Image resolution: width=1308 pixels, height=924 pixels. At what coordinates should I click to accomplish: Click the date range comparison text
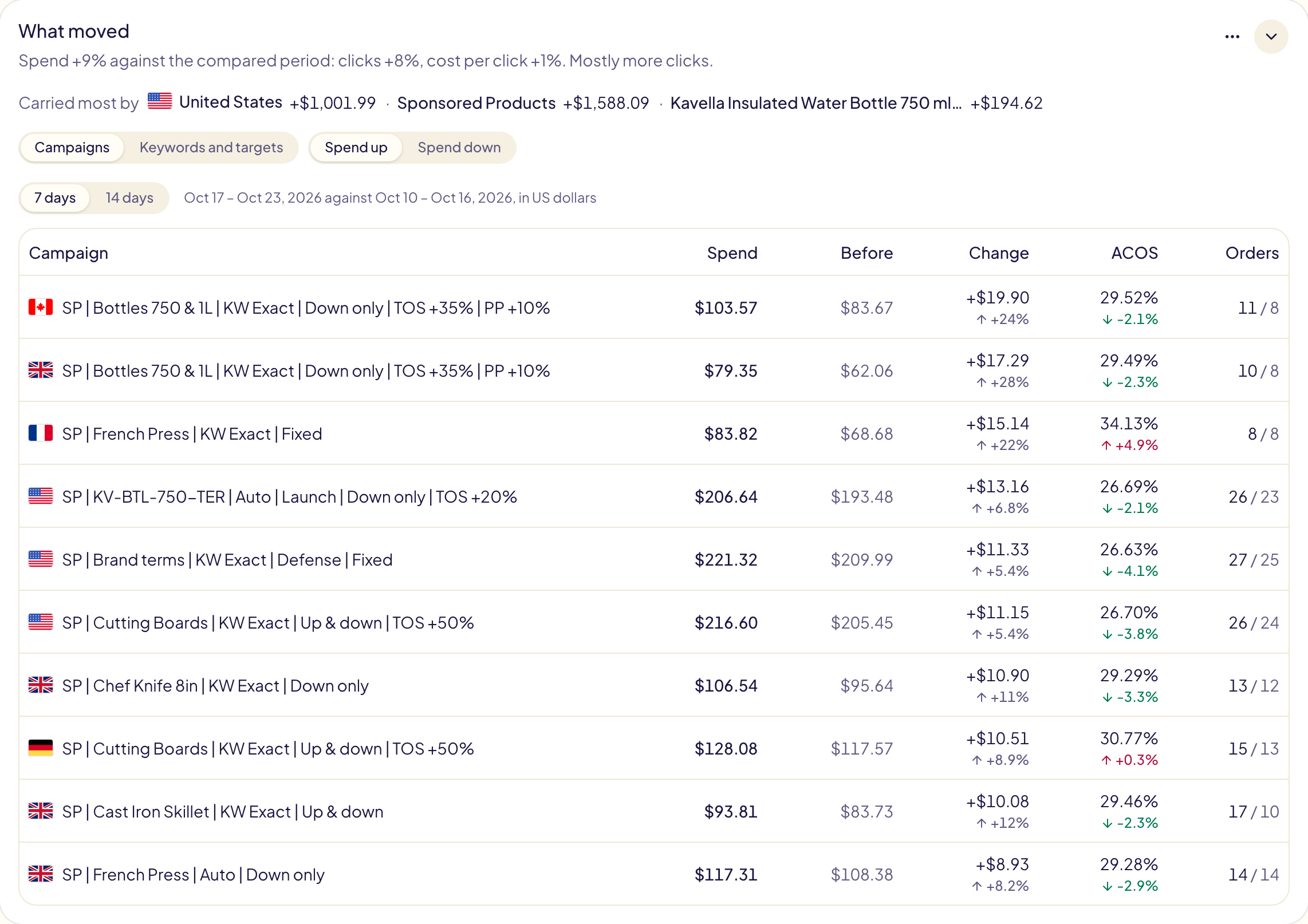coord(390,198)
